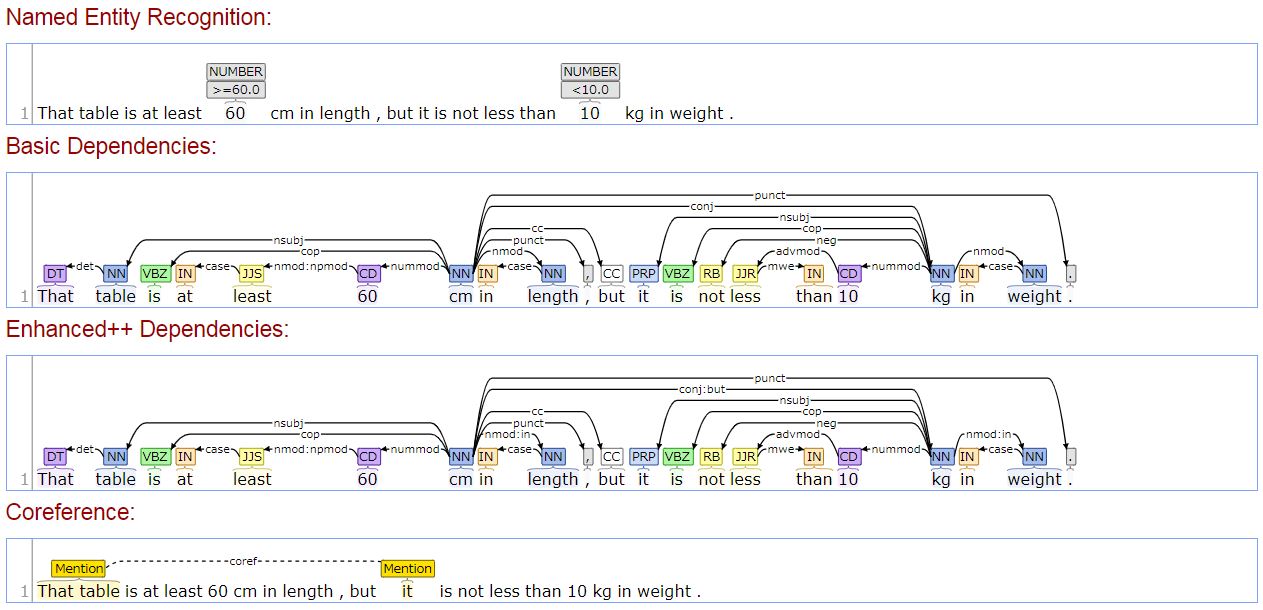Image resolution: width=1263 pixels, height=610 pixels.
Task: Click the "Coreference:" heading
Action: point(70,512)
